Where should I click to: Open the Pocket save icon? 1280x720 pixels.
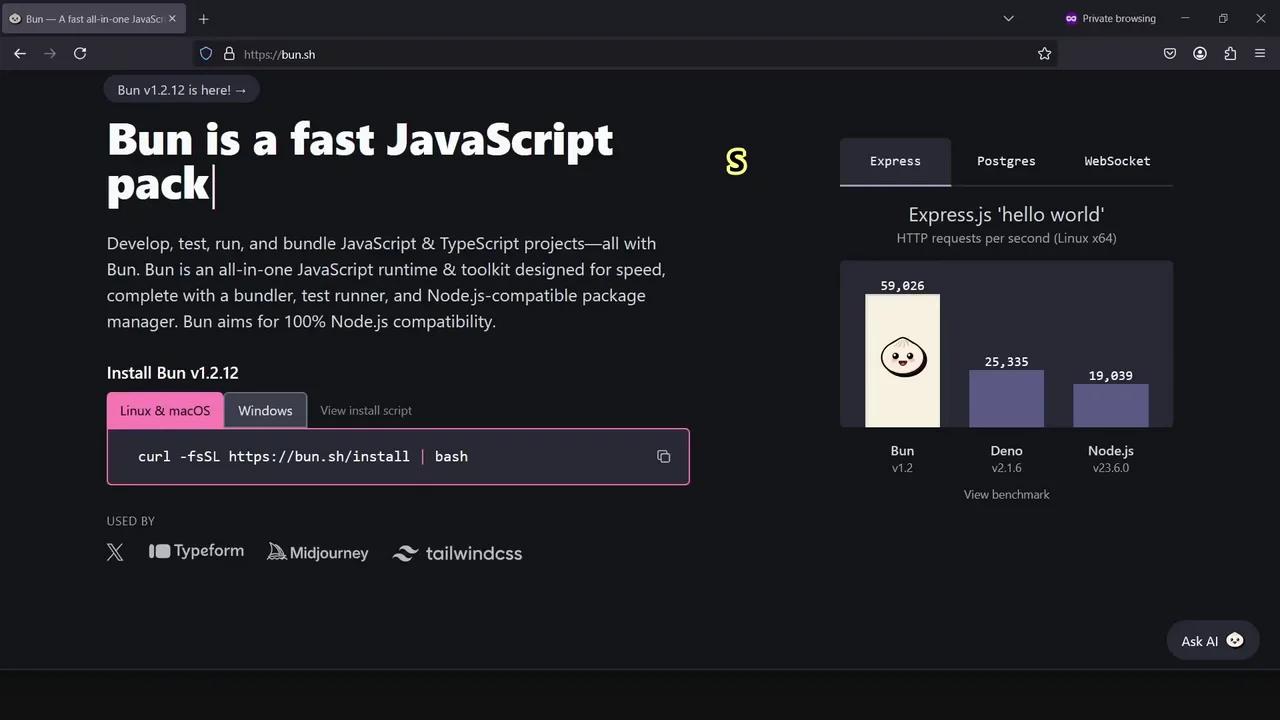1170,54
